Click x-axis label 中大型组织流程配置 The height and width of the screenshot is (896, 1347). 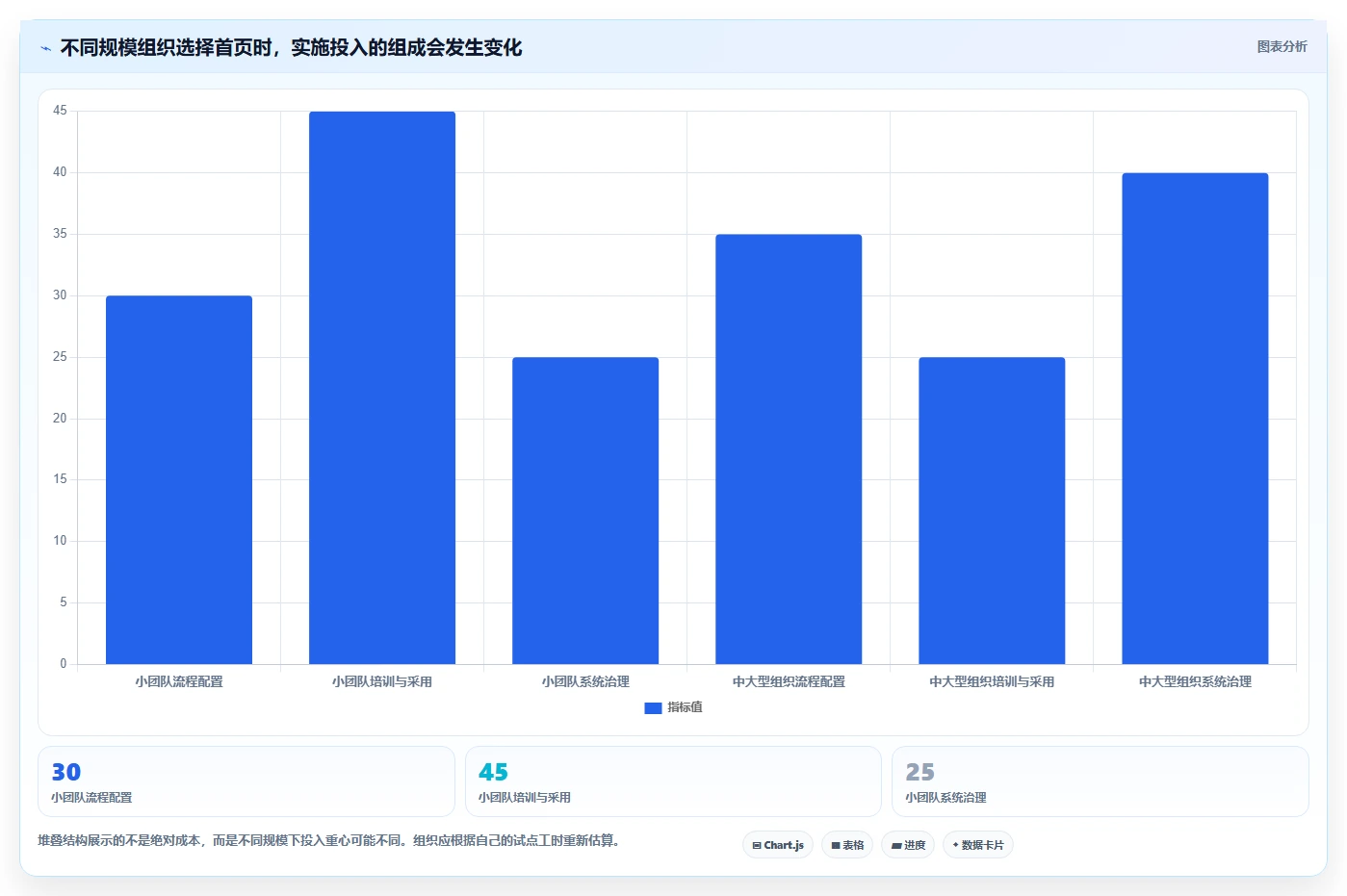[x=789, y=681]
